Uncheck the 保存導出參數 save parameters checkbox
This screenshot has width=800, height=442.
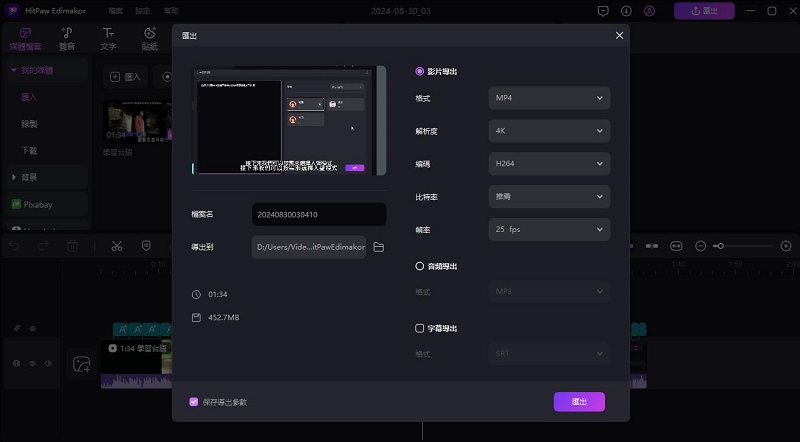pyautogui.click(x=193, y=402)
